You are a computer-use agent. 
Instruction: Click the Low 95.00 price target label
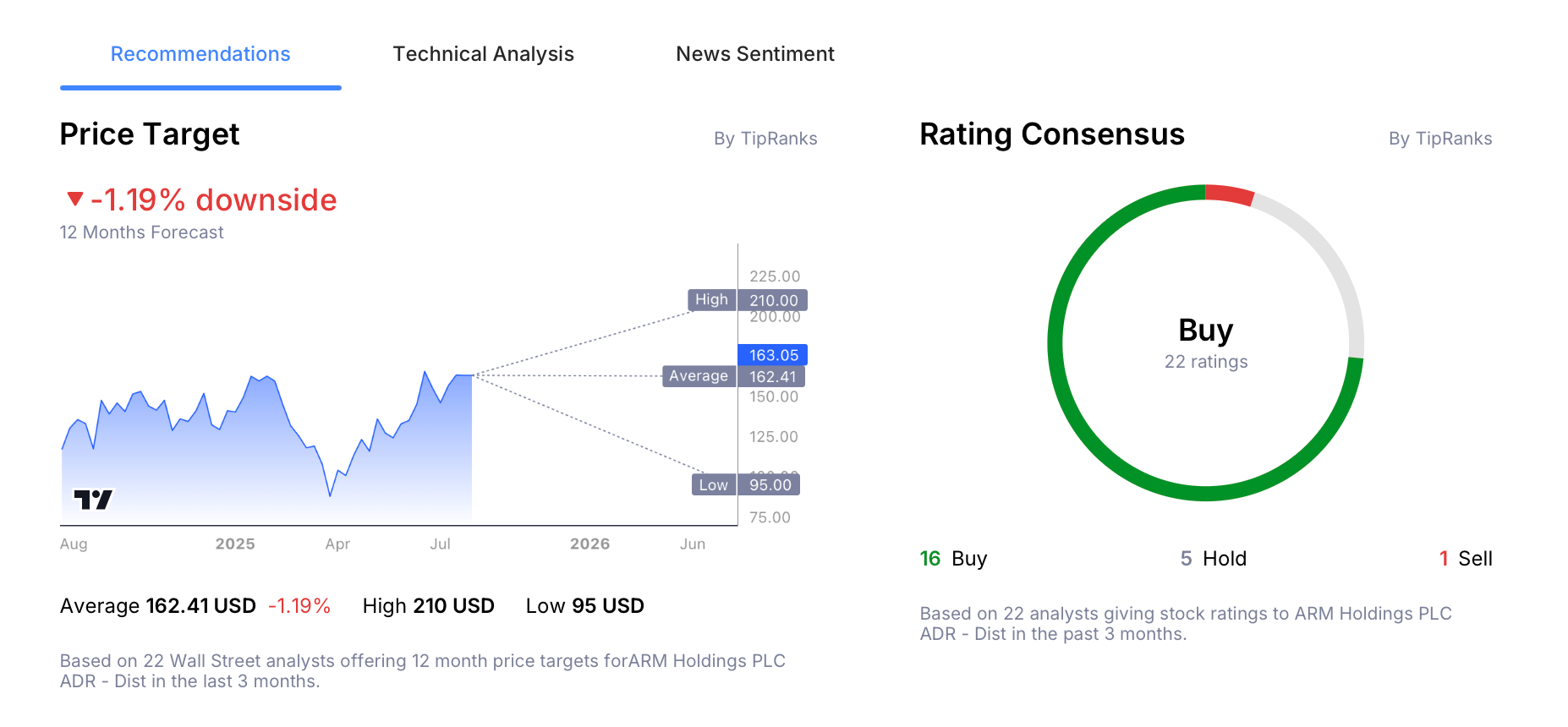(746, 484)
